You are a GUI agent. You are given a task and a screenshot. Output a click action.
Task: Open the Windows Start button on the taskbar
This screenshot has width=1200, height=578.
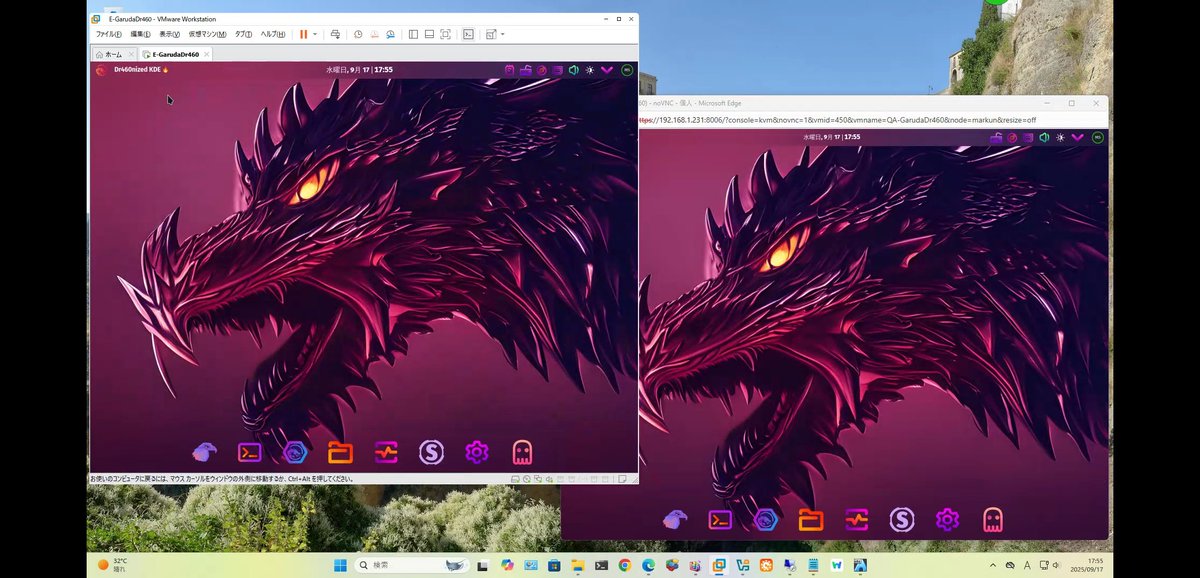tap(340, 565)
